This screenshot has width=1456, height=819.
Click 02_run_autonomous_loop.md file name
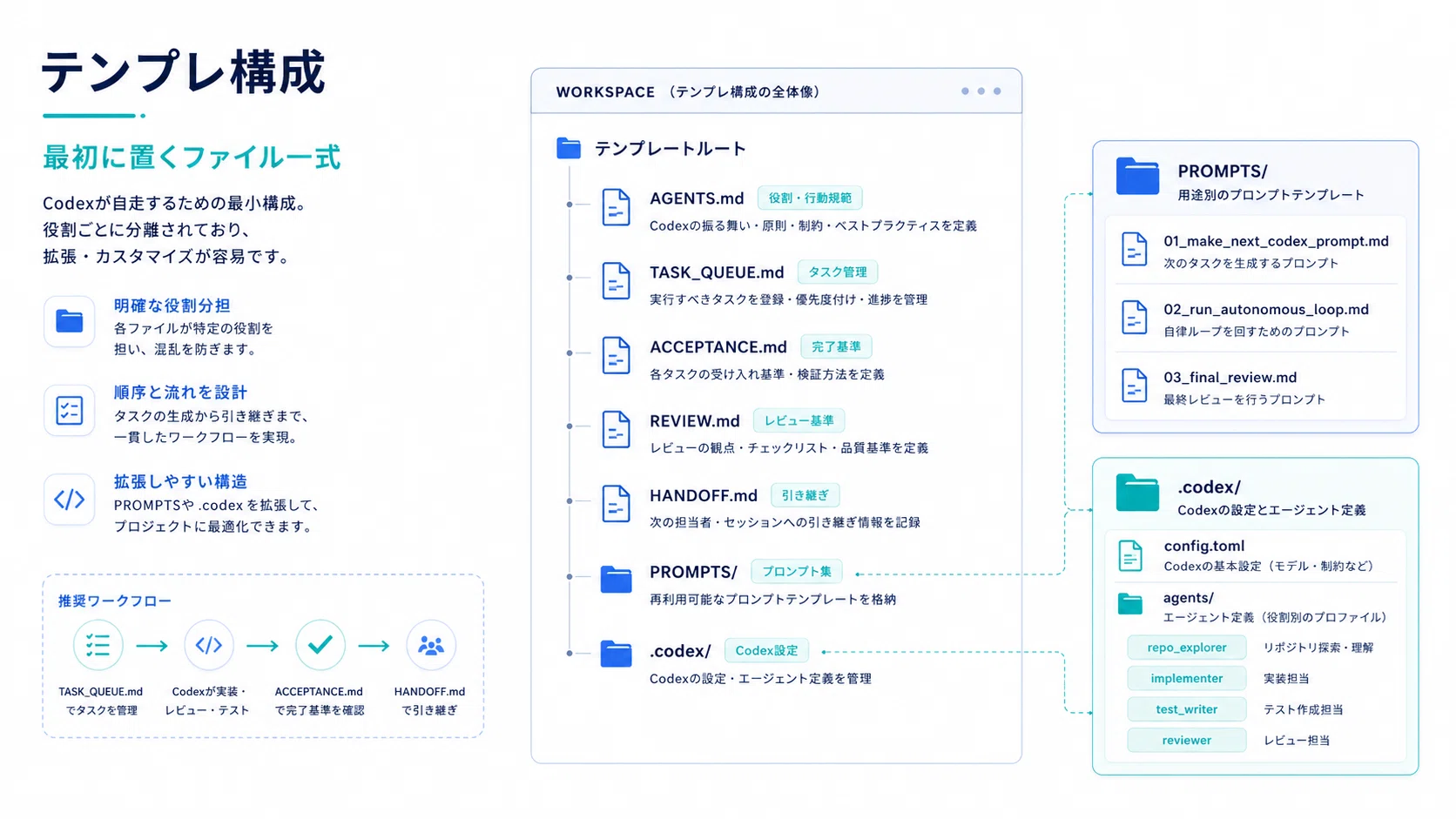(1266, 309)
